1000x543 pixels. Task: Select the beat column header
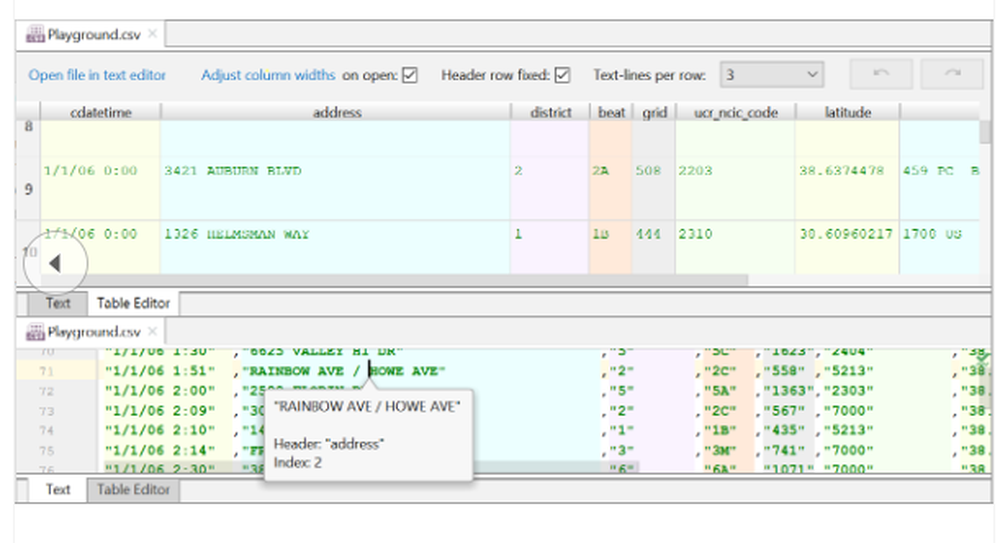(x=611, y=112)
